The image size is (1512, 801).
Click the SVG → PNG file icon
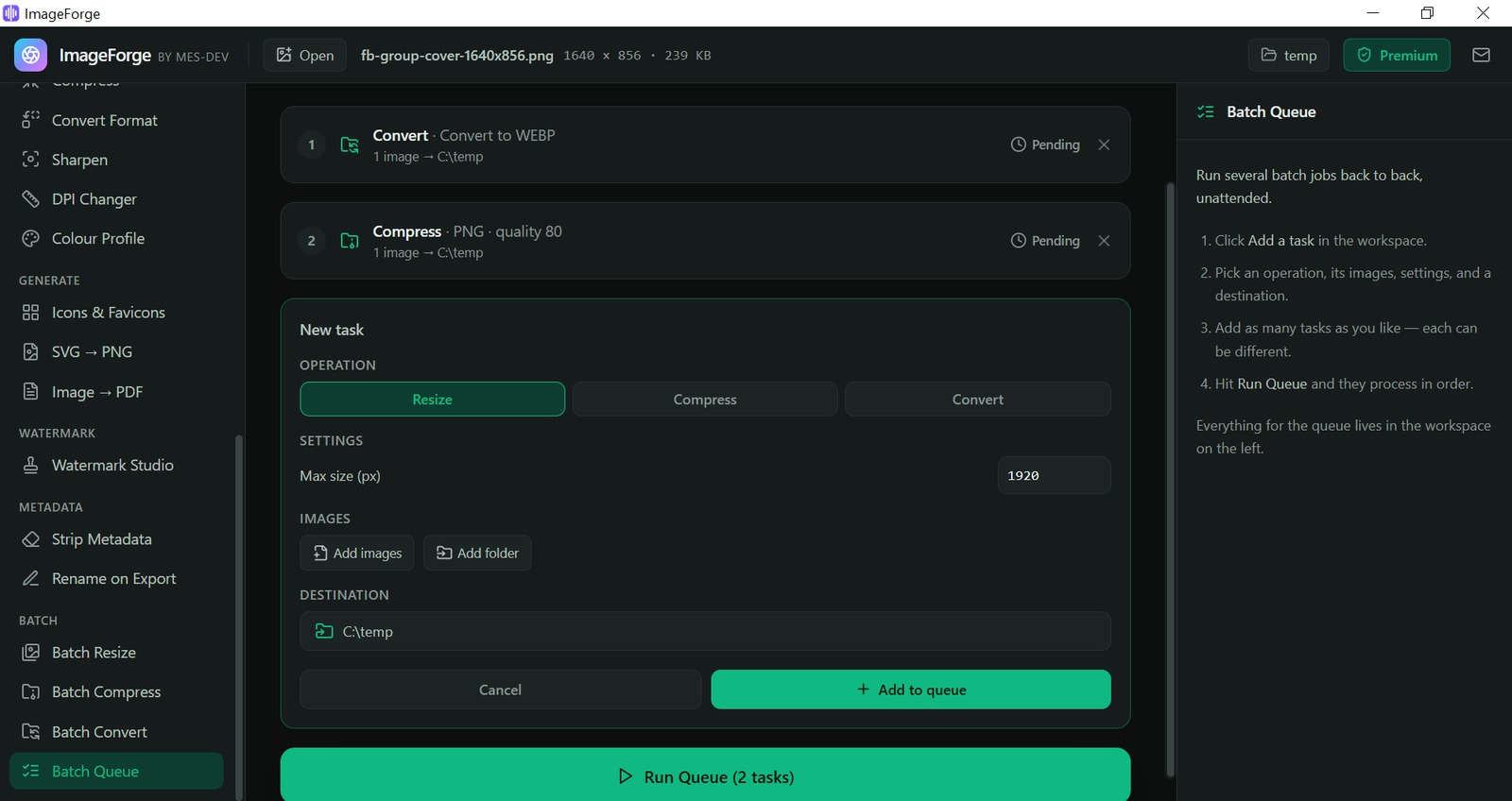pyautogui.click(x=31, y=351)
